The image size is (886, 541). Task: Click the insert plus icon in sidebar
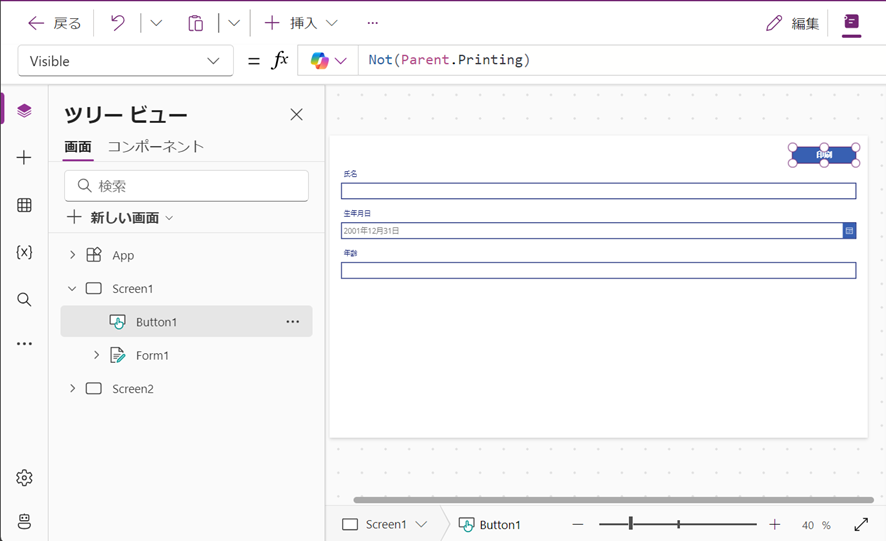point(24,157)
